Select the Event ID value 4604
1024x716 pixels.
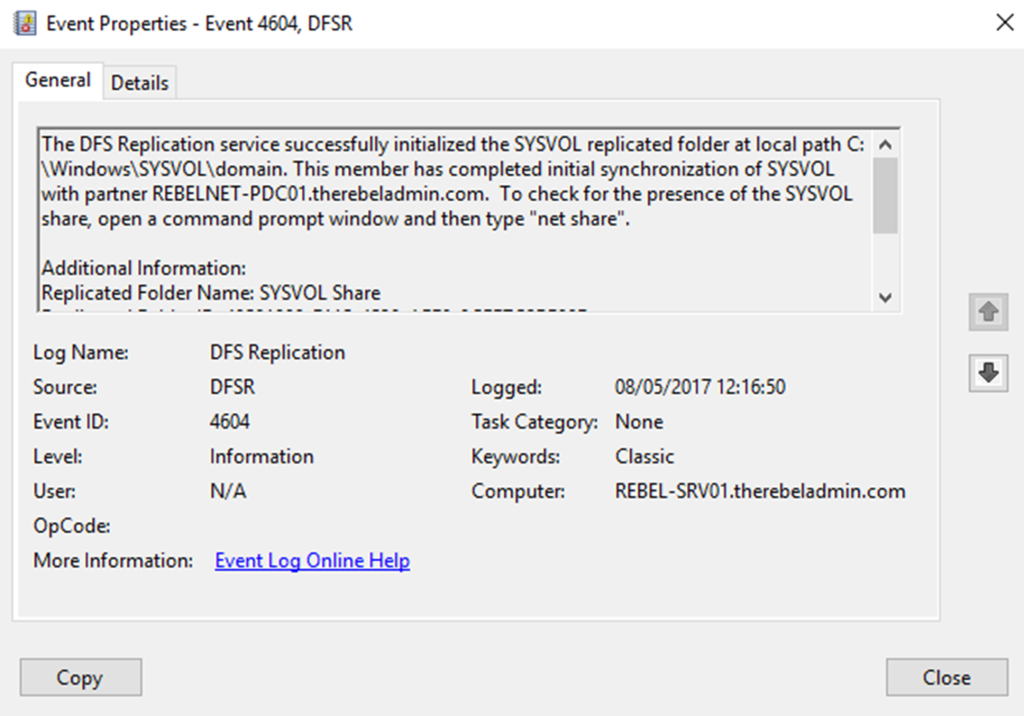(231, 421)
